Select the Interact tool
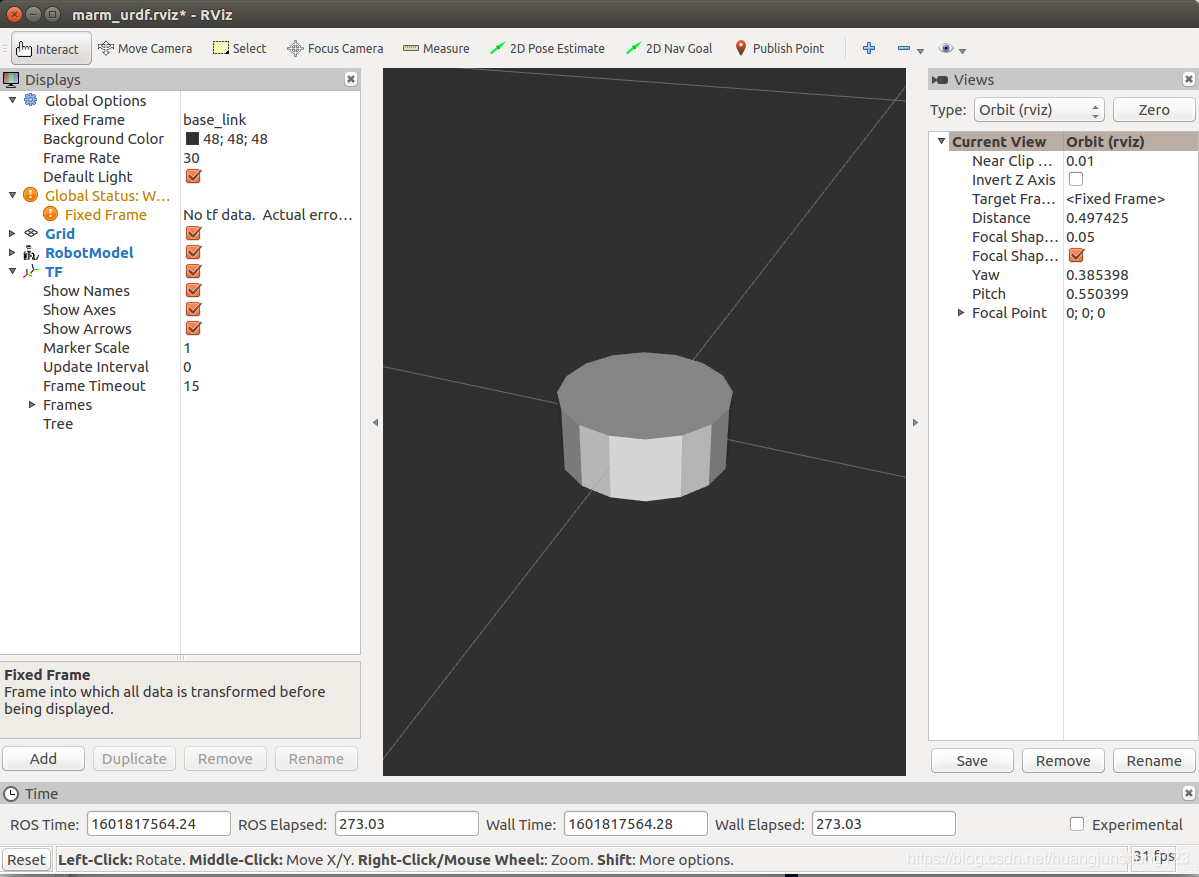Image resolution: width=1199 pixels, height=877 pixels. pyautogui.click(x=51, y=48)
